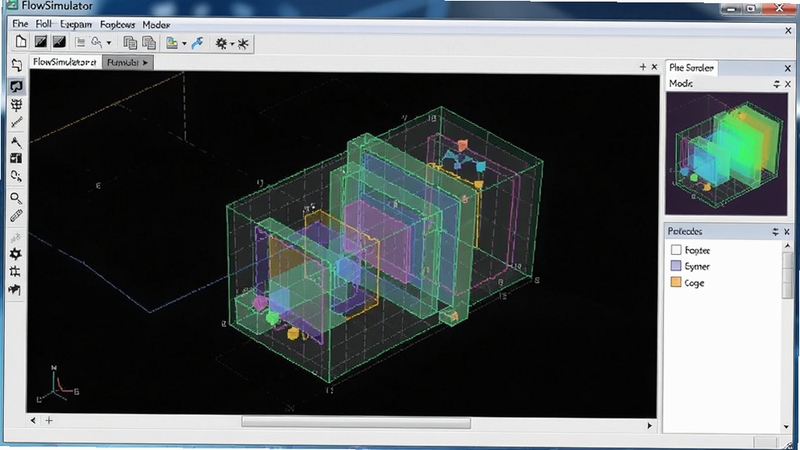Close the viewport with the X beside plus
Screen dimensions: 800x450
[x=655, y=67]
